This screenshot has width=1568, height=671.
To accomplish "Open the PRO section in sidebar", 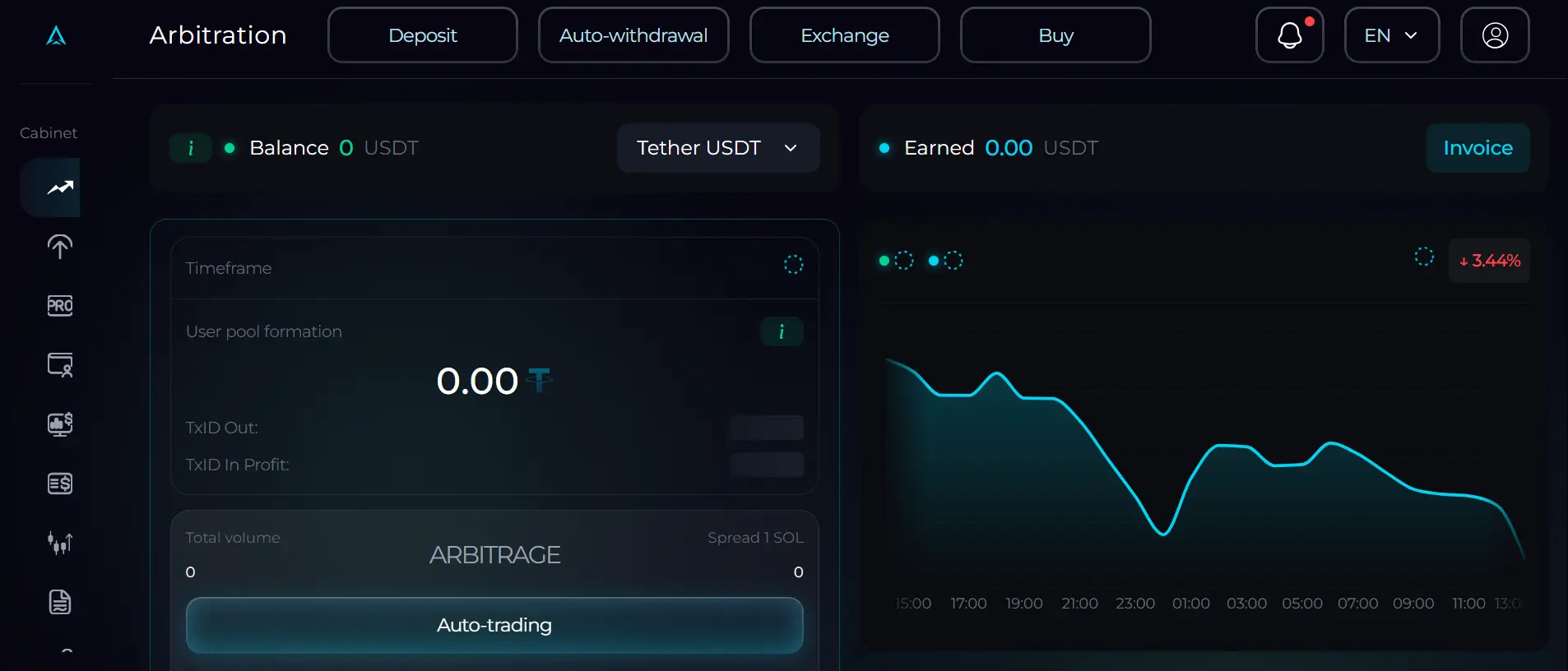I will (59, 306).
